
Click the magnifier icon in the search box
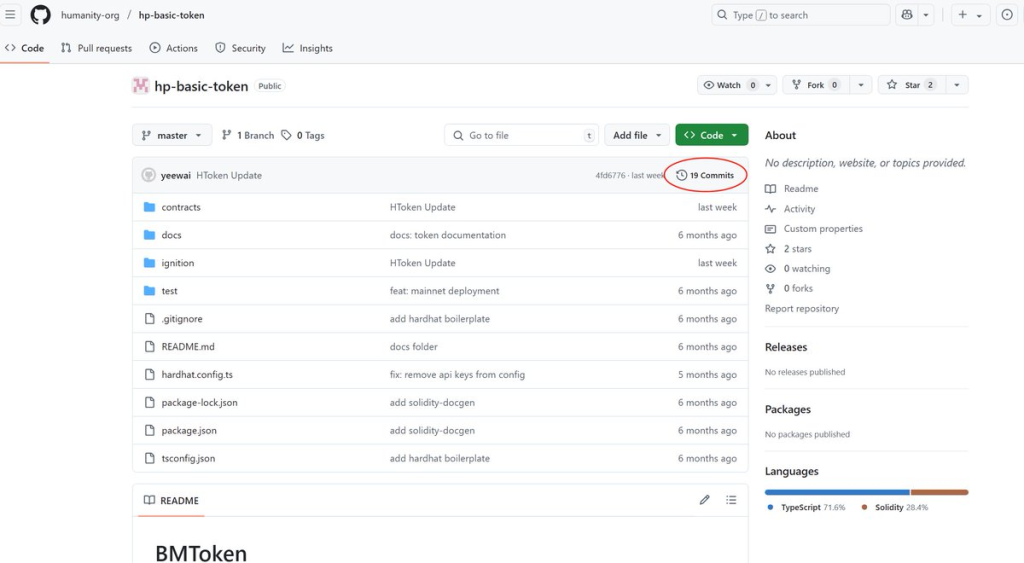point(722,14)
